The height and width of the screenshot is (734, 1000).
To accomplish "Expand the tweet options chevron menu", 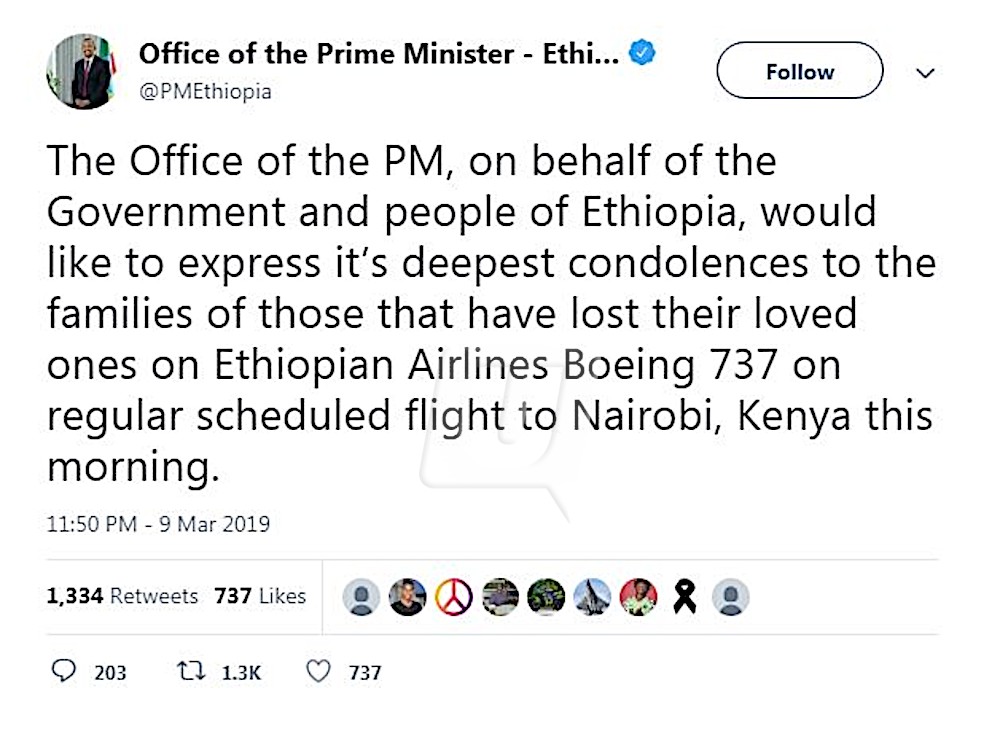I will [926, 73].
